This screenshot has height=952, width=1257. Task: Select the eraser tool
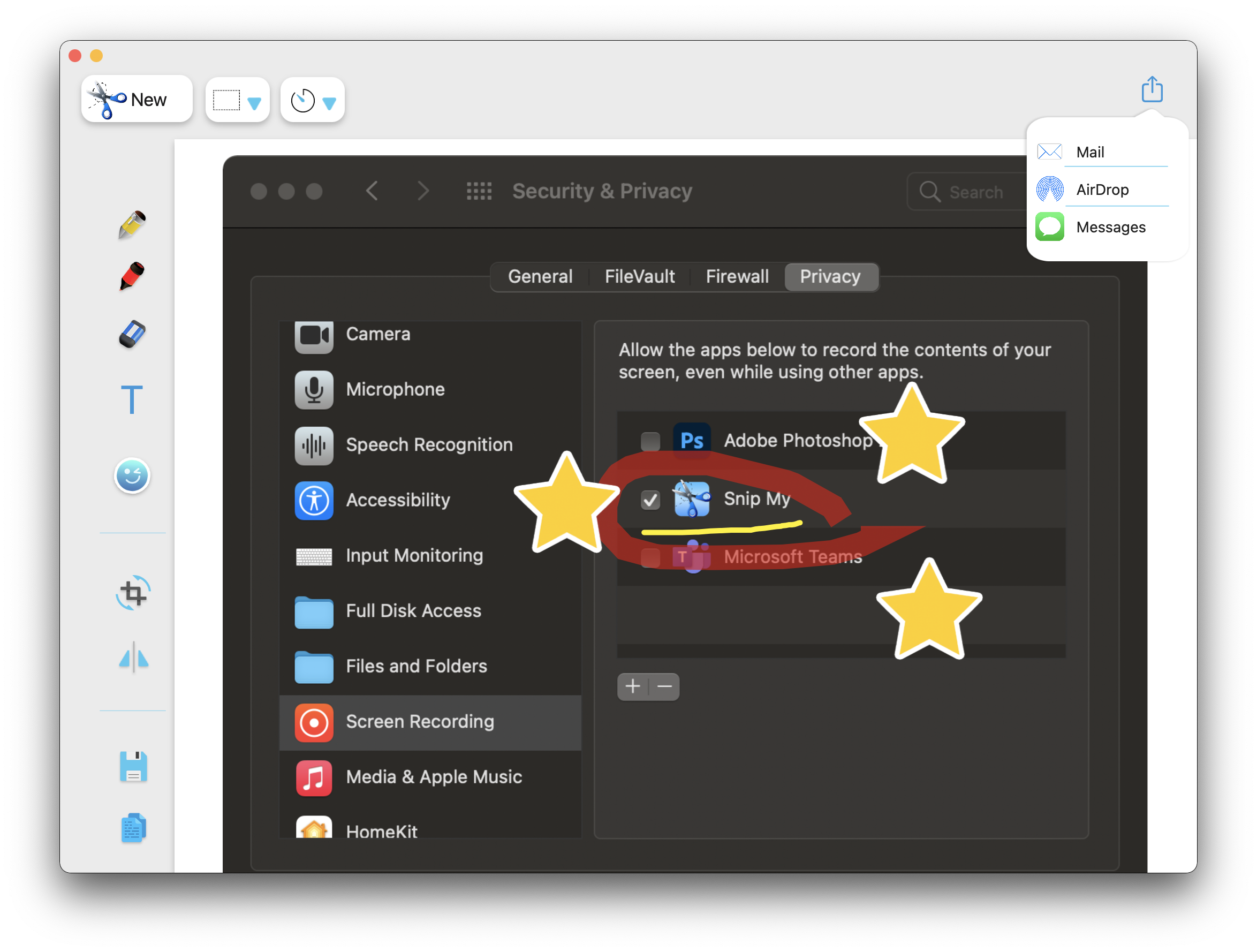click(x=132, y=334)
